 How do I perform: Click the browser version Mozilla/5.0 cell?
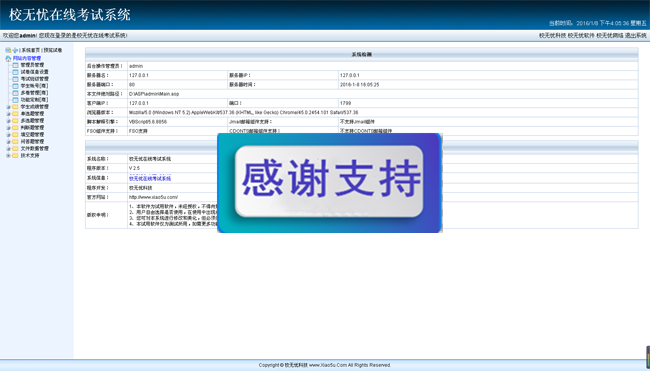point(244,112)
